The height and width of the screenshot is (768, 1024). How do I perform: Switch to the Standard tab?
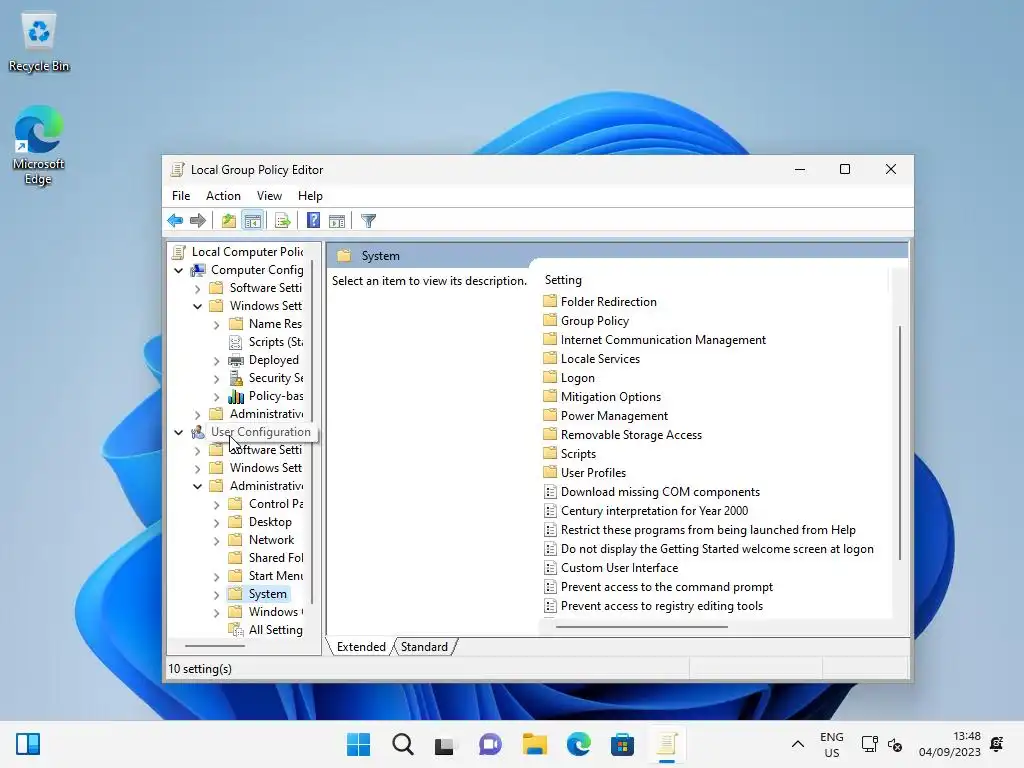point(424,647)
